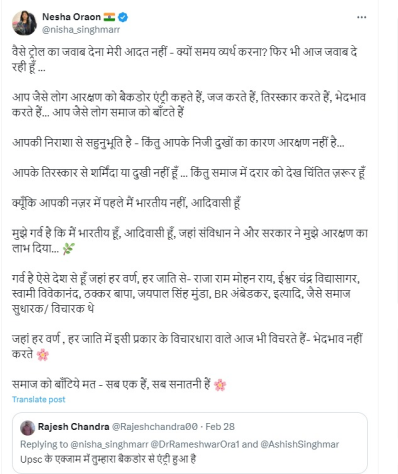Click the Feb 28 timestamp
The height and width of the screenshot is (474, 398).
(x=220, y=427)
